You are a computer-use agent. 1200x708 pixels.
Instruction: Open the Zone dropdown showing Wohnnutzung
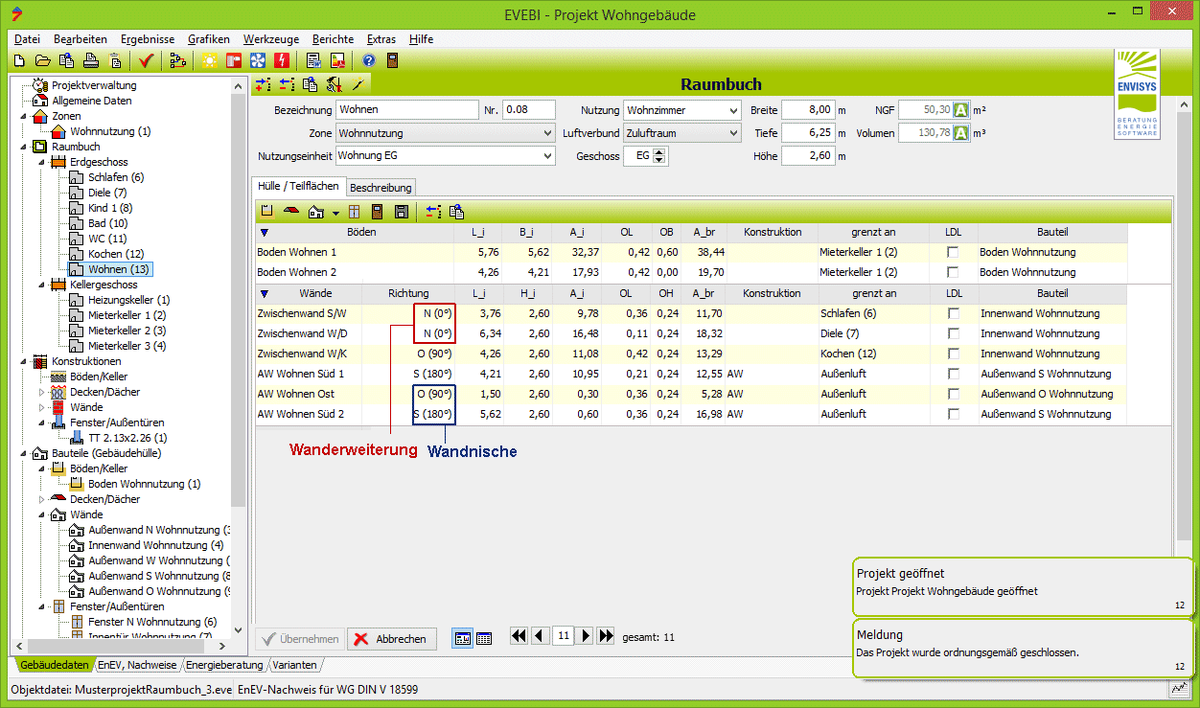pos(546,133)
